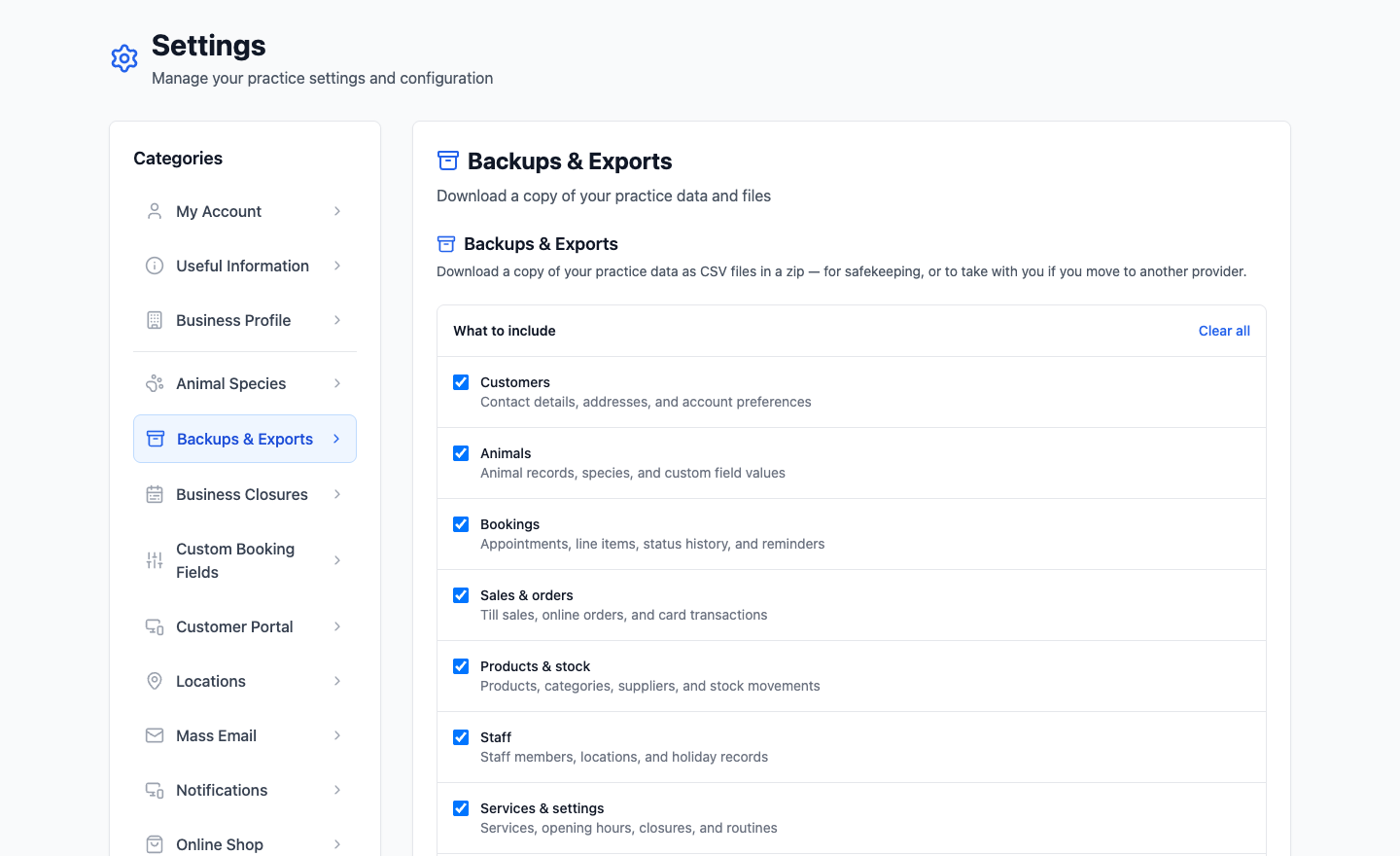
Task: Toggle the Sales & orders checkbox
Action: (461, 595)
